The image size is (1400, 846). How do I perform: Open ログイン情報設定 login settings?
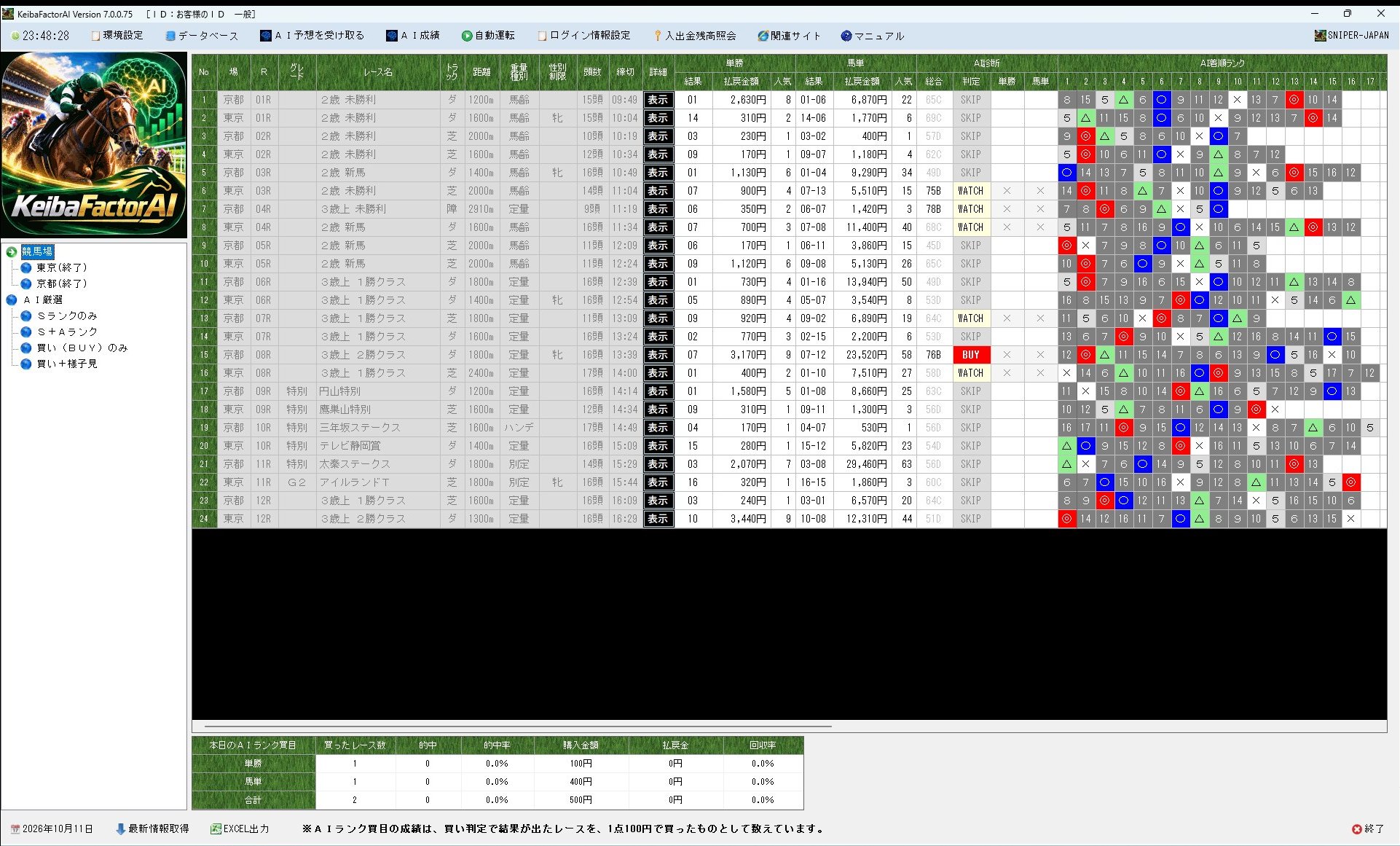pos(584,36)
